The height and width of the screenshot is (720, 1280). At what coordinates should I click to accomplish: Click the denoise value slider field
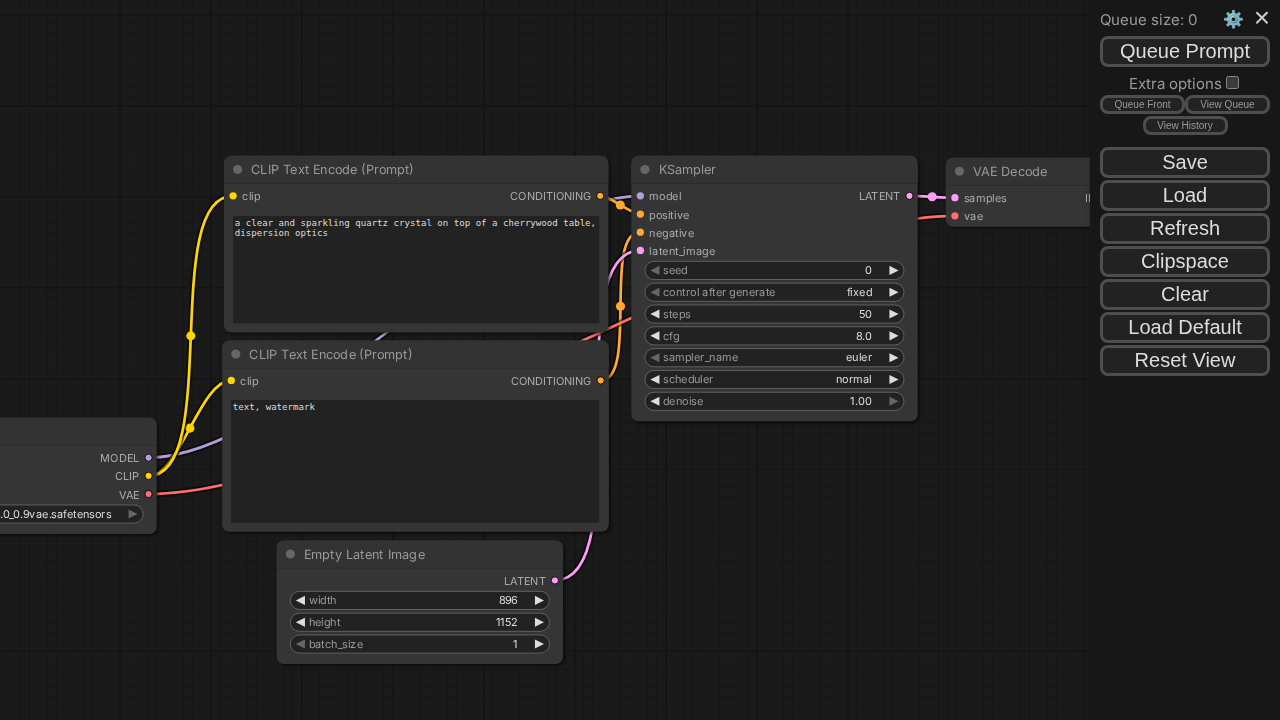coord(774,401)
